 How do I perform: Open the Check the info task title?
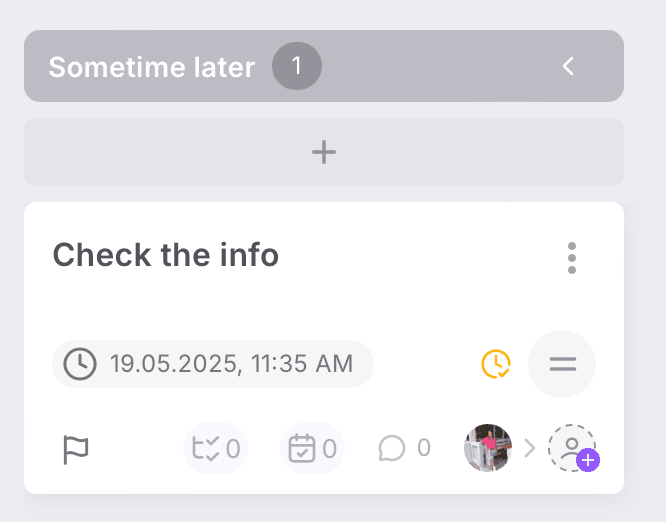point(166,255)
